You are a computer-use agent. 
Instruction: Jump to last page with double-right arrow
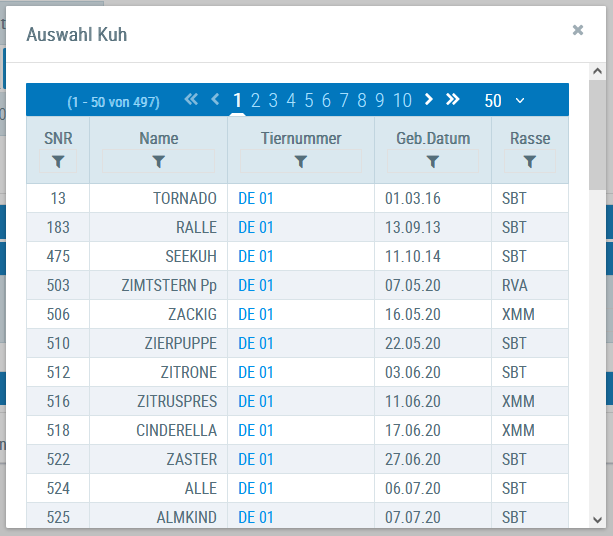click(453, 100)
